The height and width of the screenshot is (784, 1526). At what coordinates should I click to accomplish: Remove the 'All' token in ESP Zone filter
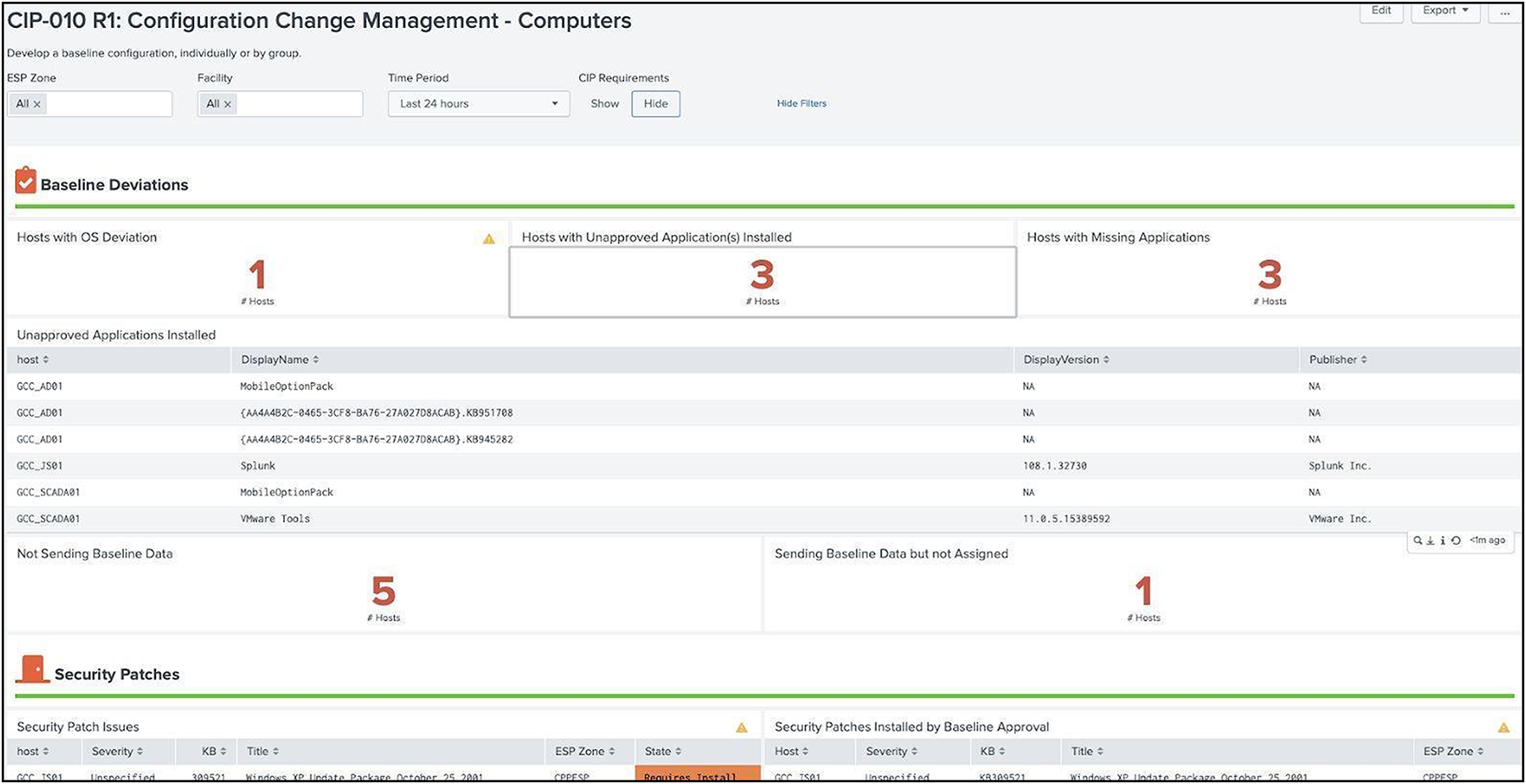click(x=37, y=104)
